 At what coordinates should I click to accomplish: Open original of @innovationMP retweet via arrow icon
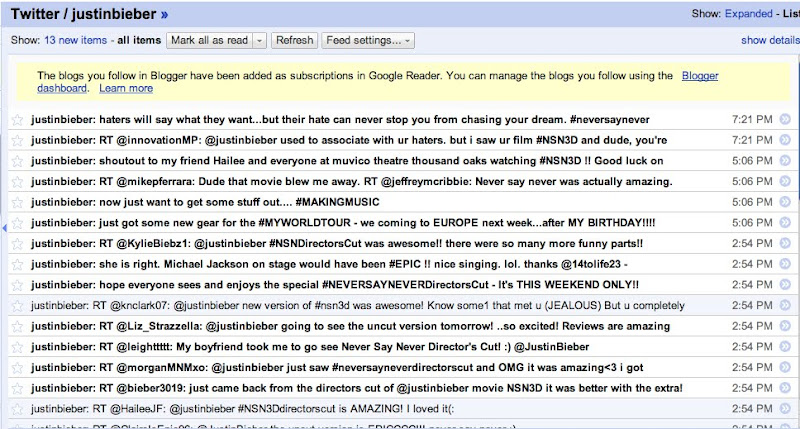(x=785, y=140)
